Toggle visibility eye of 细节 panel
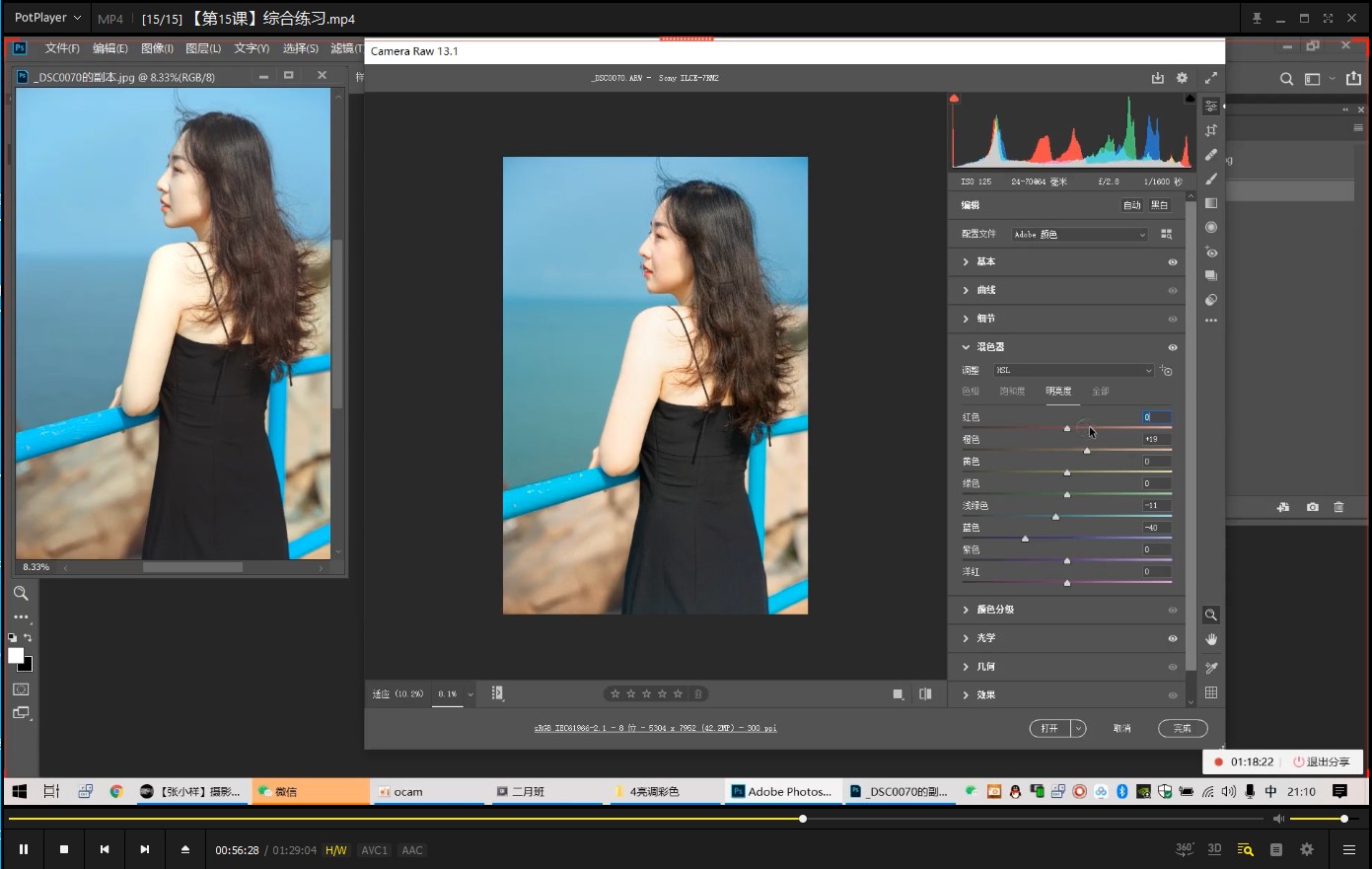Viewport: 1372px width, 869px height. click(x=1173, y=320)
